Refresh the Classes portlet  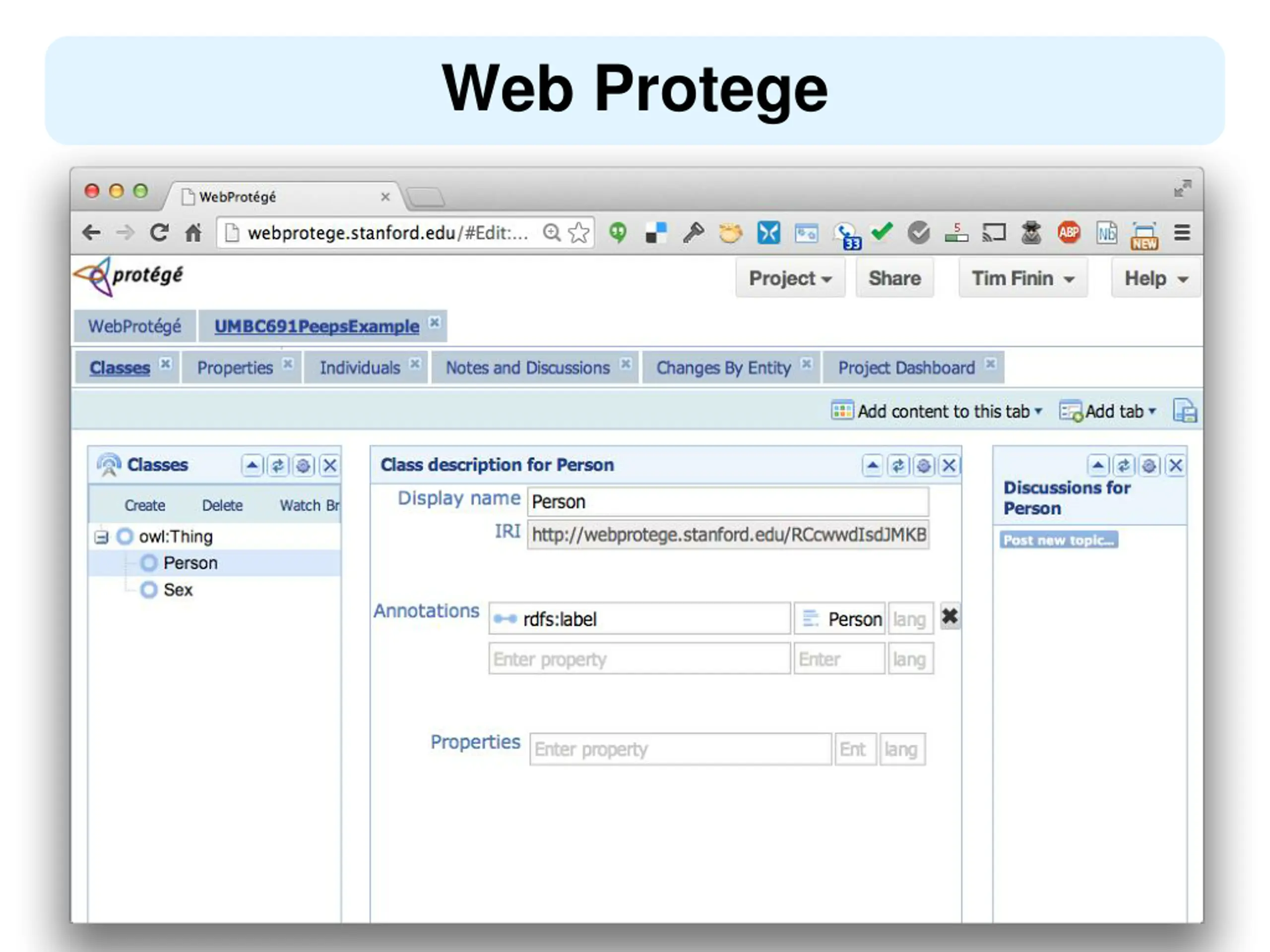coord(278,466)
